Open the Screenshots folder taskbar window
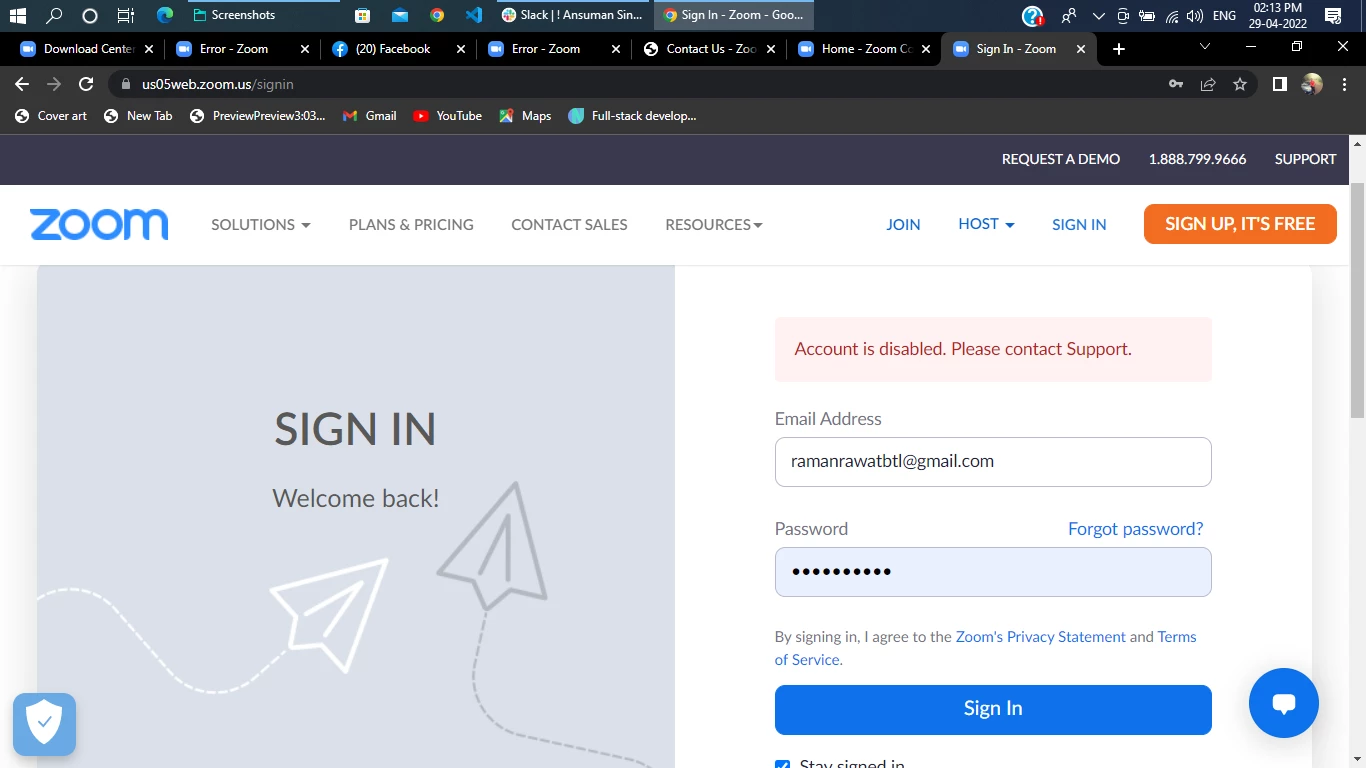 [262, 15]
